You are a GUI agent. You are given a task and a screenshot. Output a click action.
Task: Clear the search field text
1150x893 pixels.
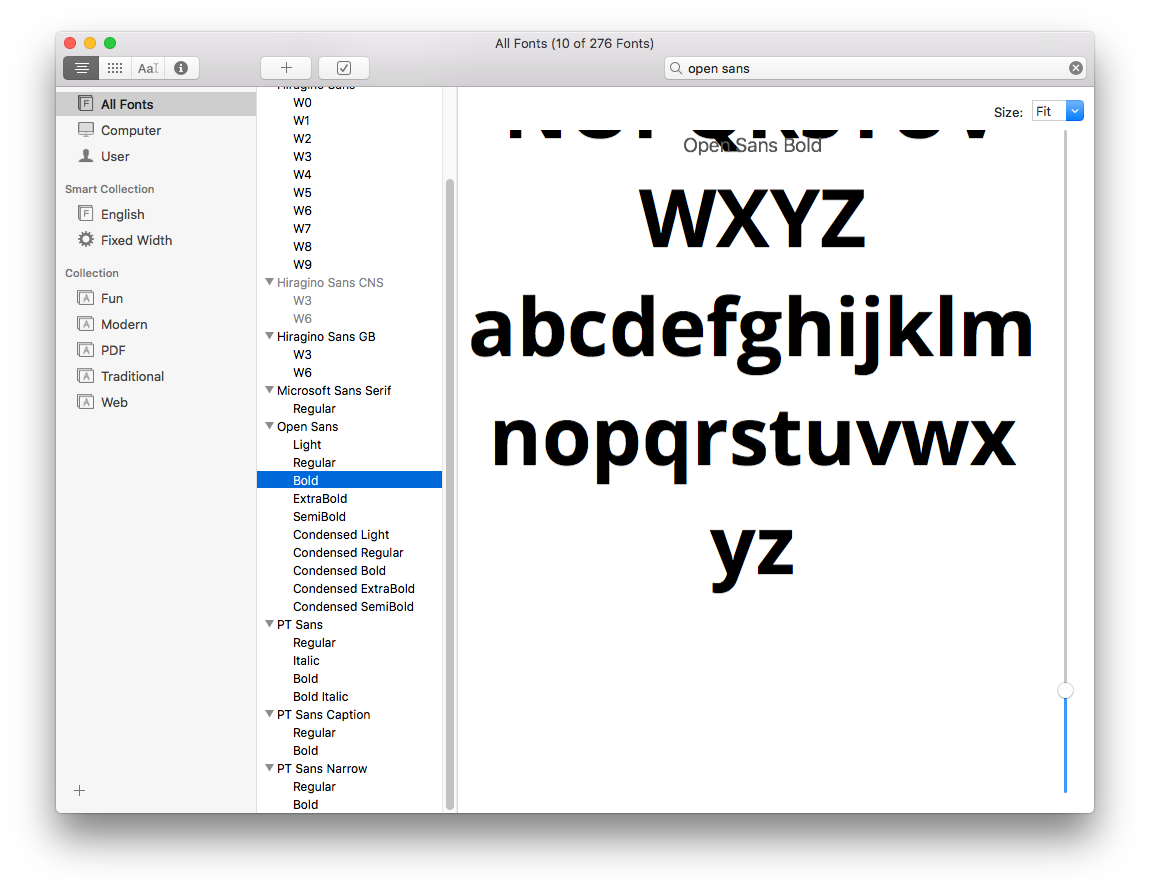(1075, 68)
